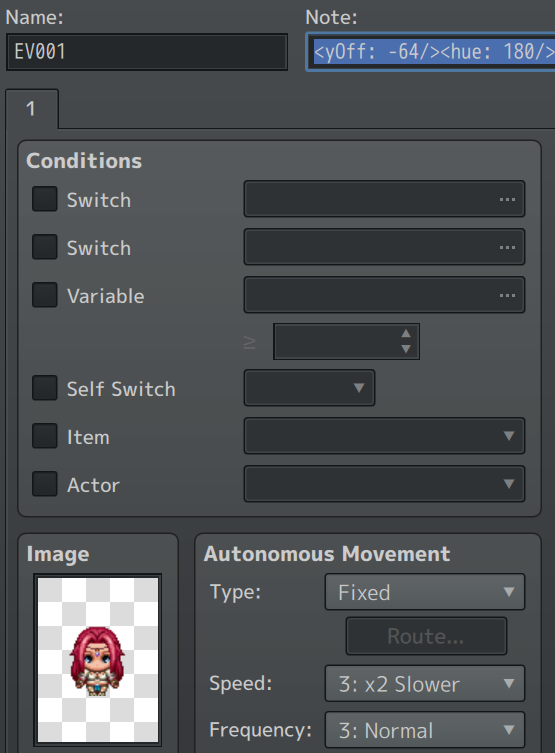The image size is (555, 753).
Task: Open Frequency dropdown set to Normal
Action: point(425,730)
